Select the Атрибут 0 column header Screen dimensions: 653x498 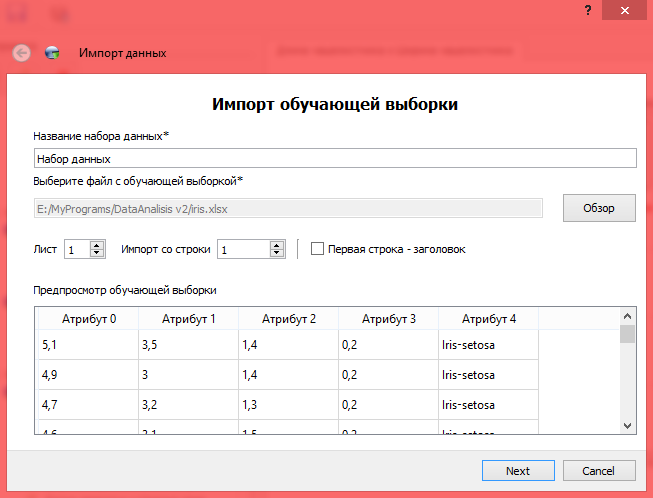(x=89, y=319)
